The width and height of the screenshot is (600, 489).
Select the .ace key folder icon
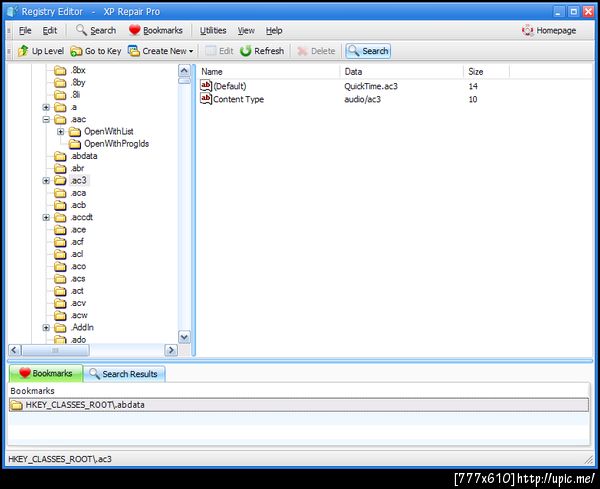coord(60,230)
